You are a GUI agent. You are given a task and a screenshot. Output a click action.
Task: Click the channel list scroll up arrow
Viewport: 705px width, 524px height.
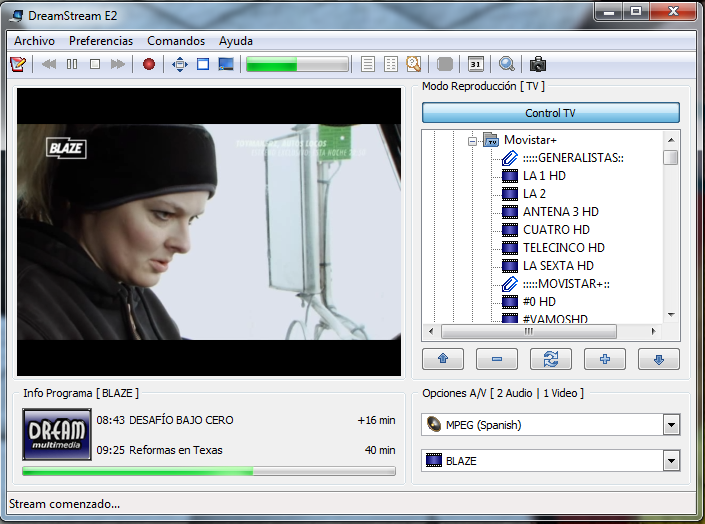671,140
